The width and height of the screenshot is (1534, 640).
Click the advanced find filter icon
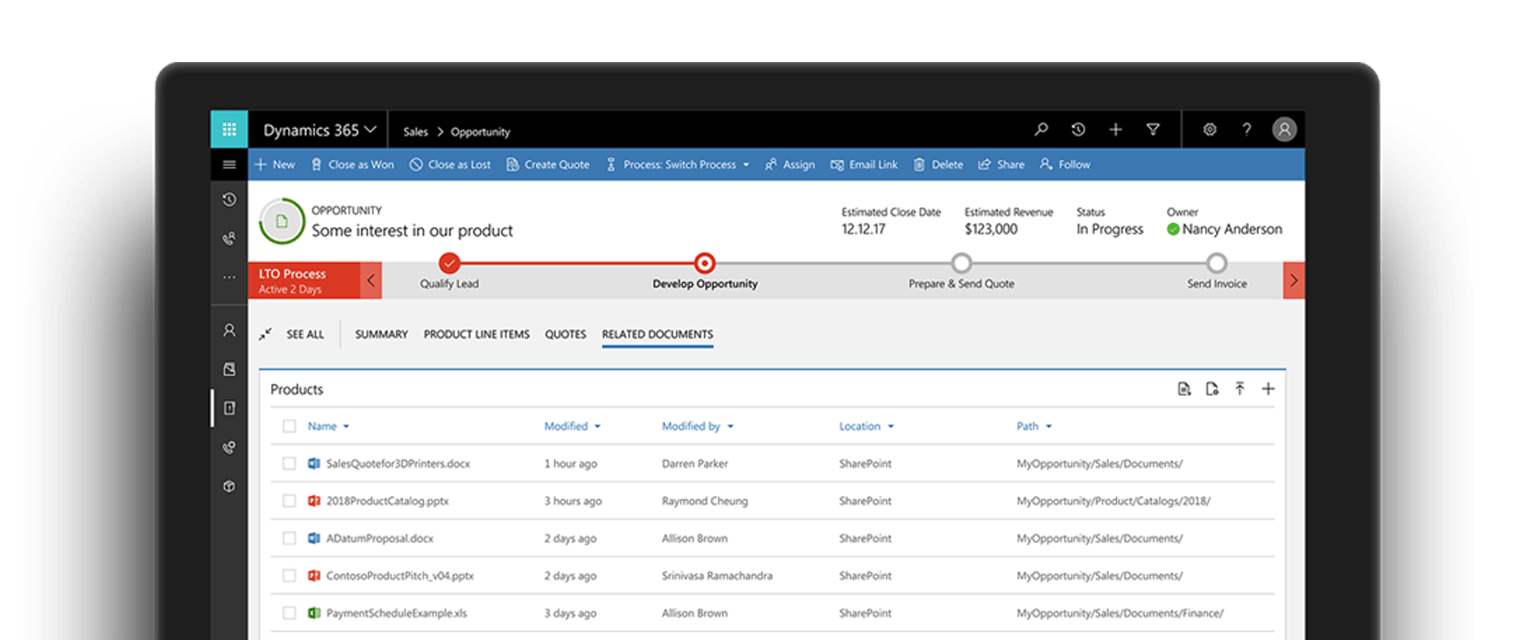[x=1153, y=130]
